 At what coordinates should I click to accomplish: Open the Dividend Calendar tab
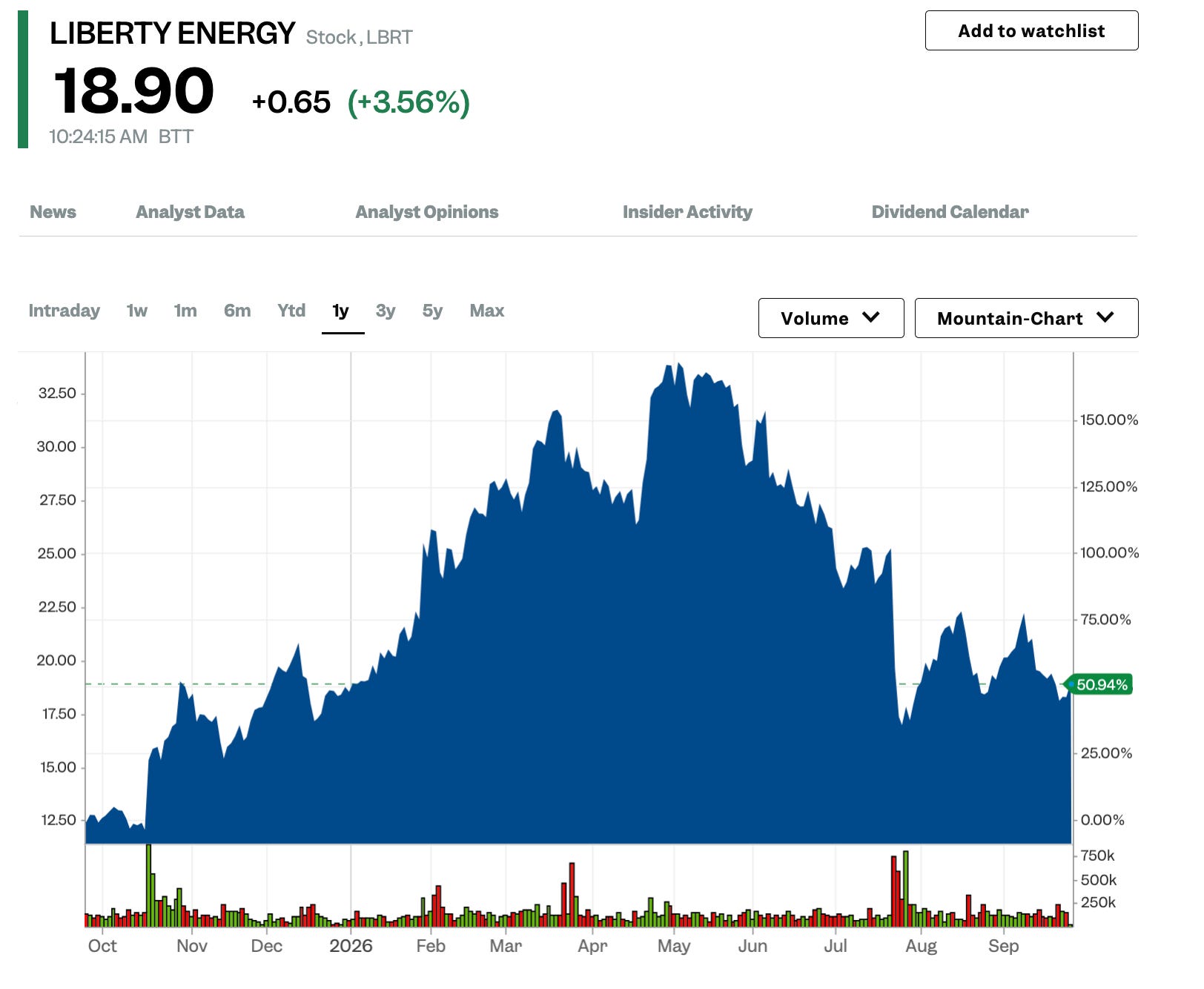pos(950,212)
